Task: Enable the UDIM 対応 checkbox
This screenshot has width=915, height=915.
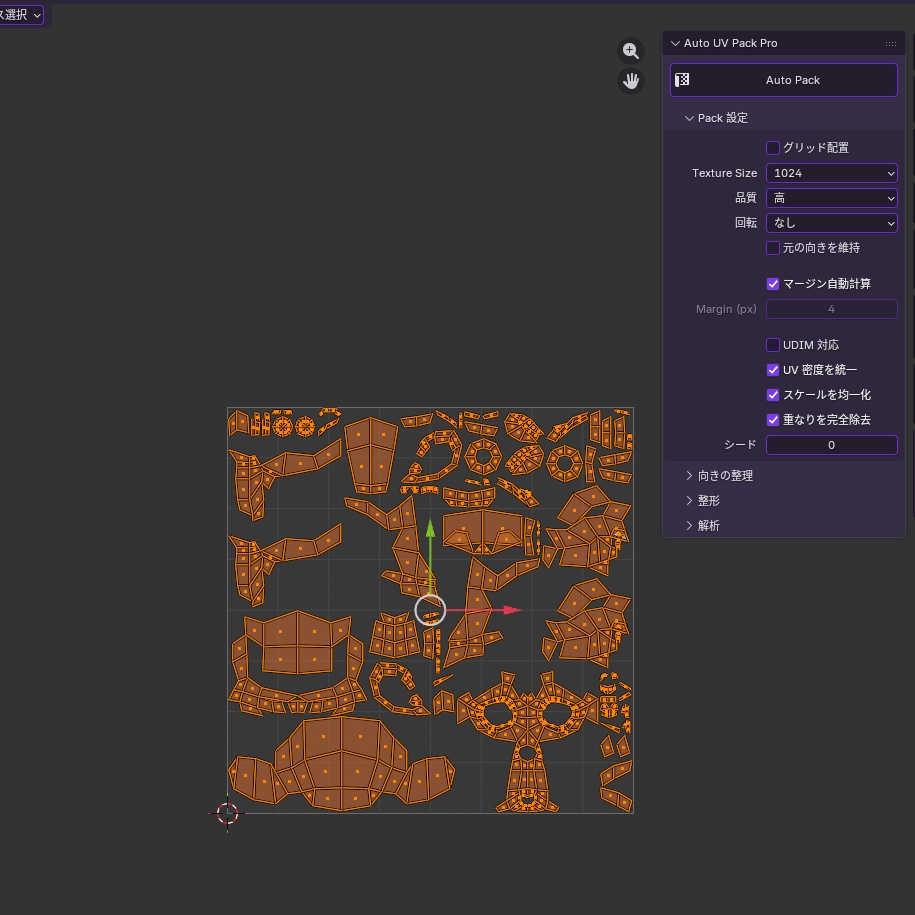Action: coord(773,345)
